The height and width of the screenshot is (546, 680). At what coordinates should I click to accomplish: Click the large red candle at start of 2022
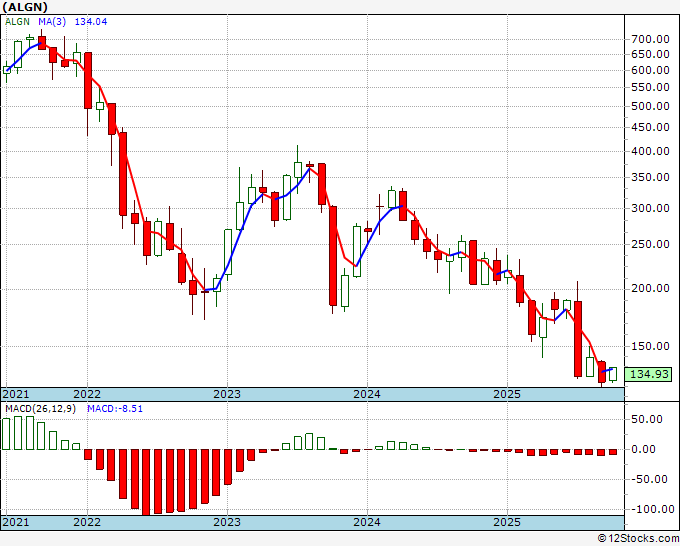(x=88, y=80)
